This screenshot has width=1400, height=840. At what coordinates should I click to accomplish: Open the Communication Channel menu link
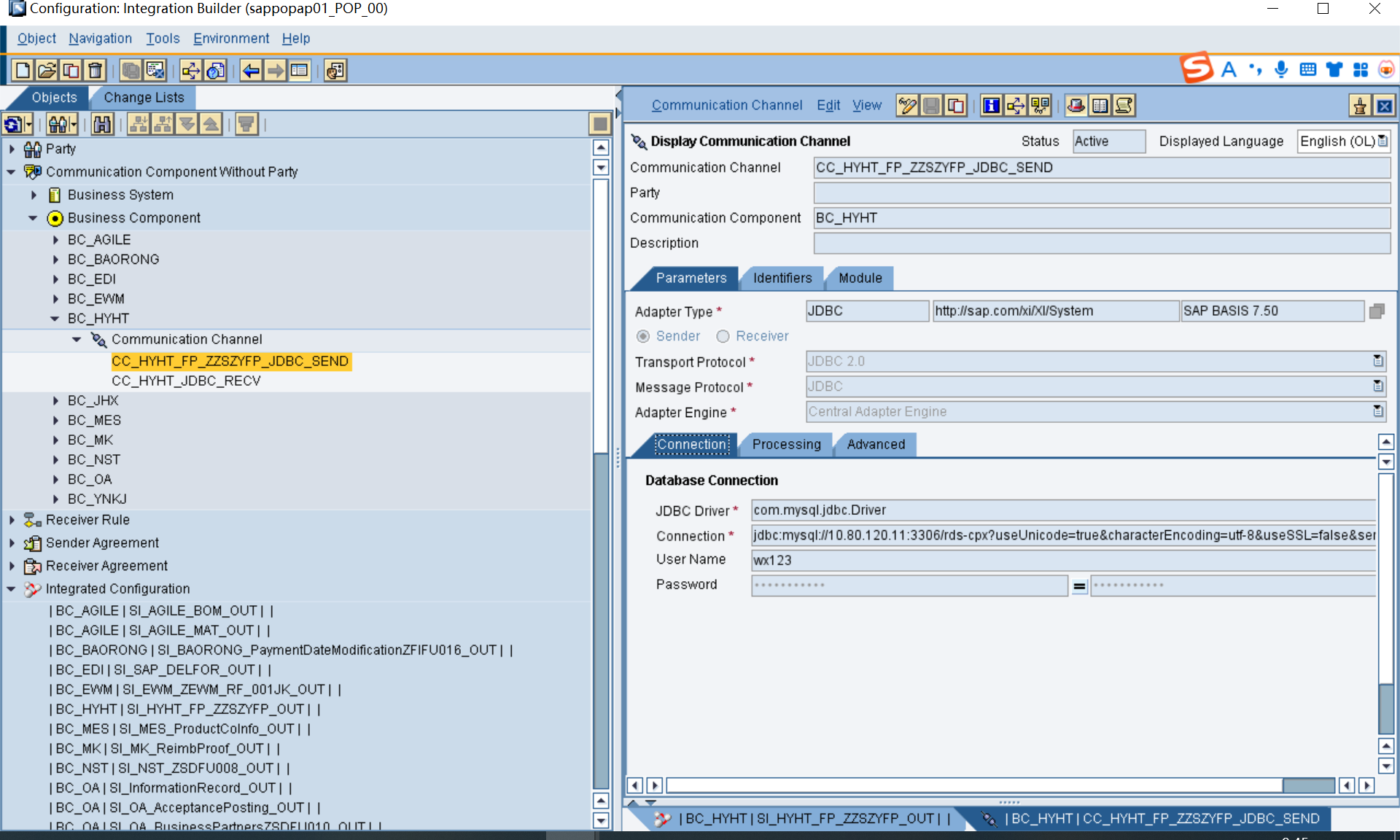(x=726, y=105)
